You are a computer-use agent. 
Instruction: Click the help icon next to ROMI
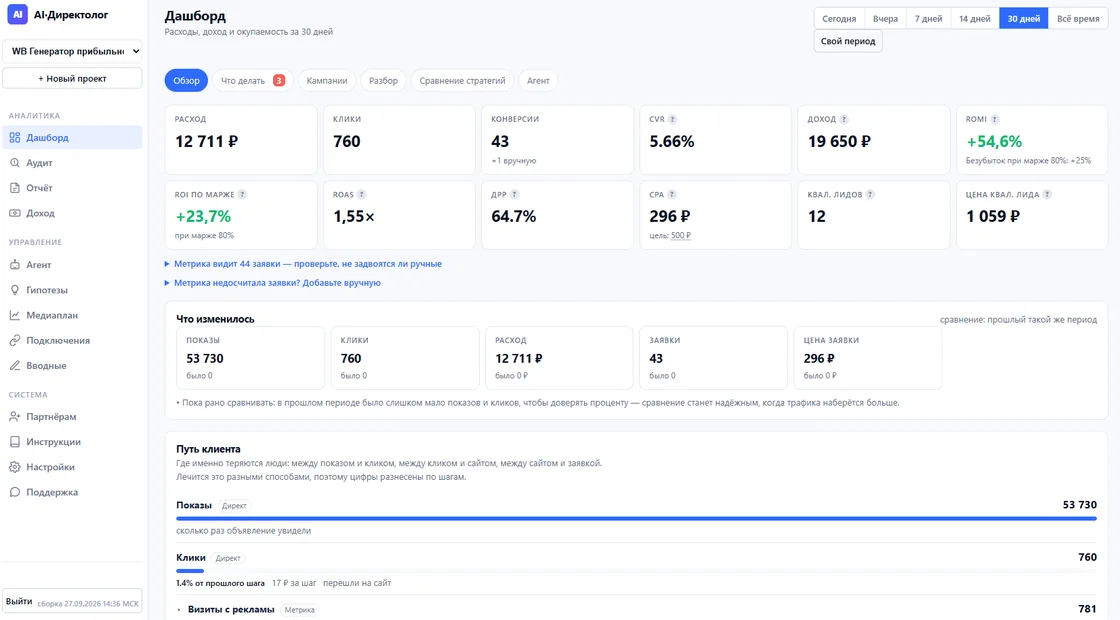[994, 119]
